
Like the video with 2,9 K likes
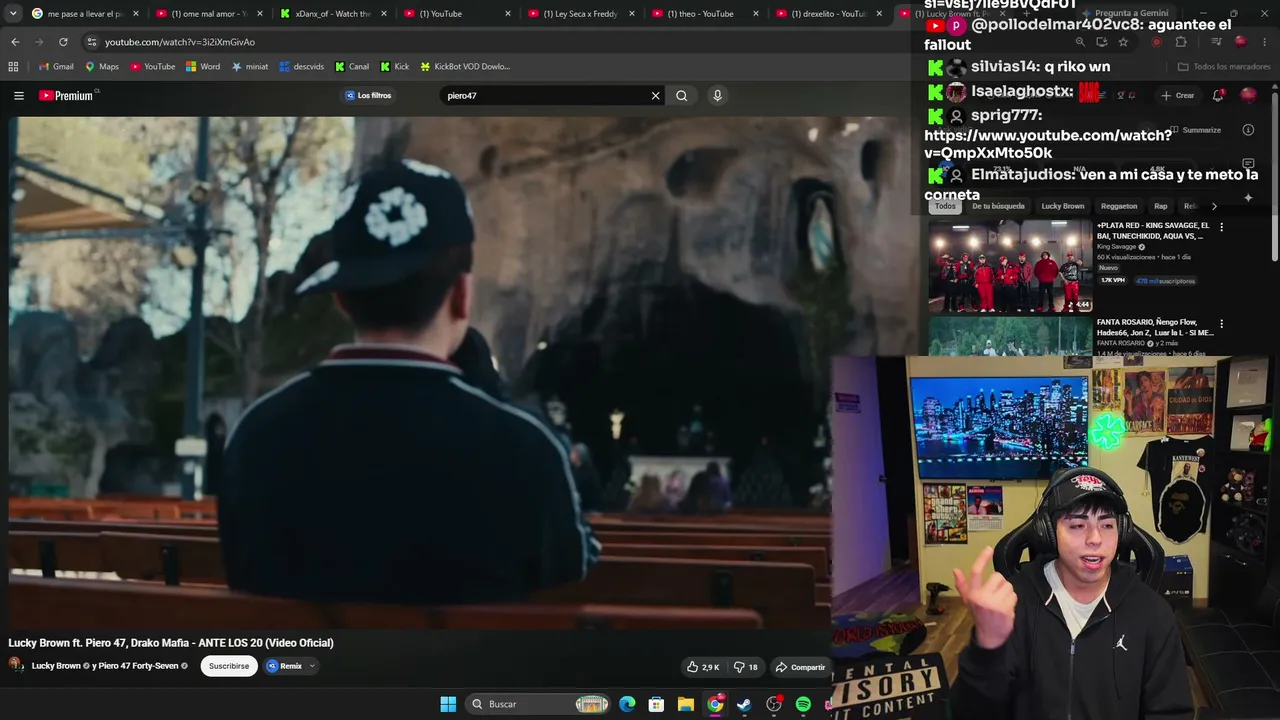704,667
